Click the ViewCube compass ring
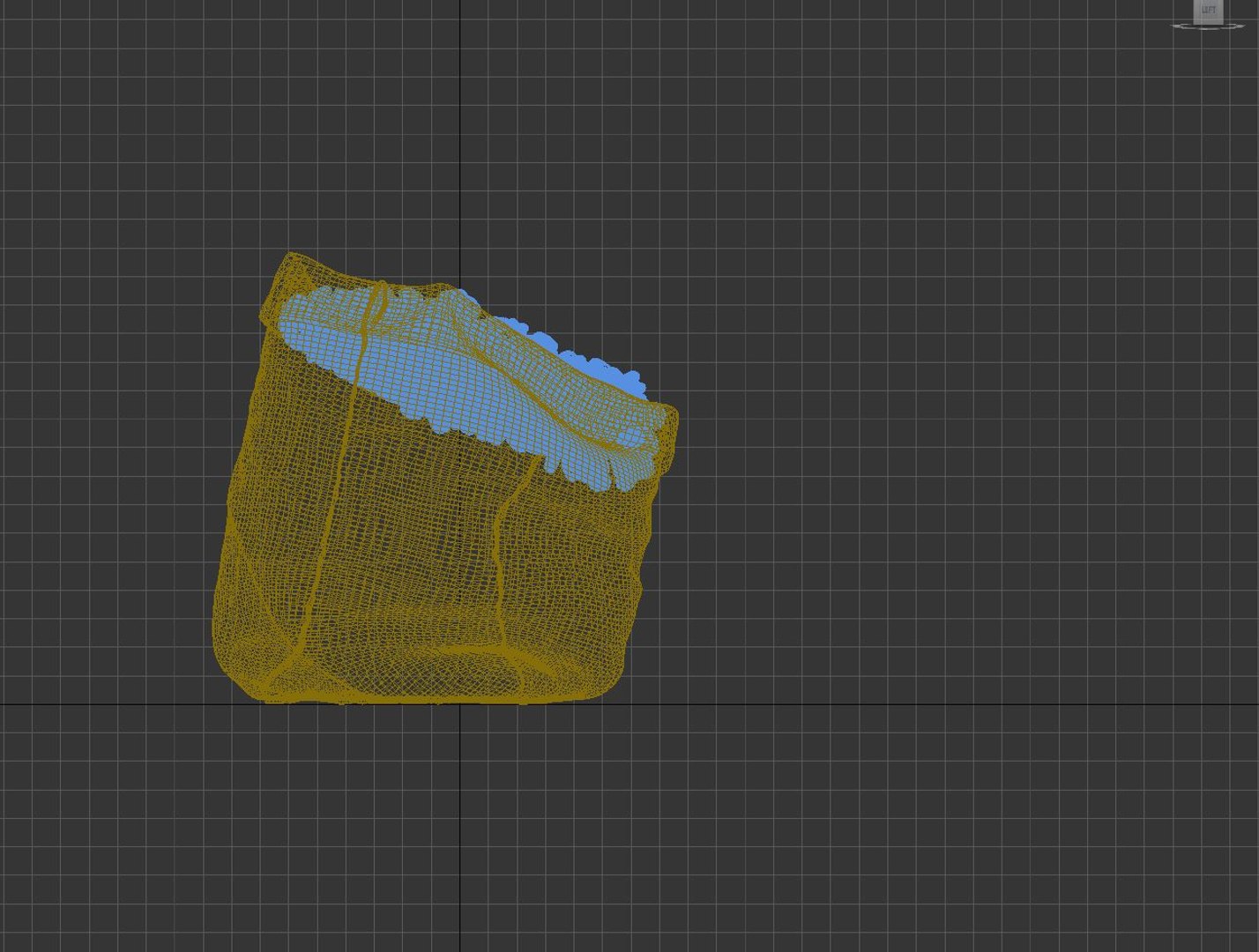Screen dimensions: 1259x952 (x=1207, y=26)
